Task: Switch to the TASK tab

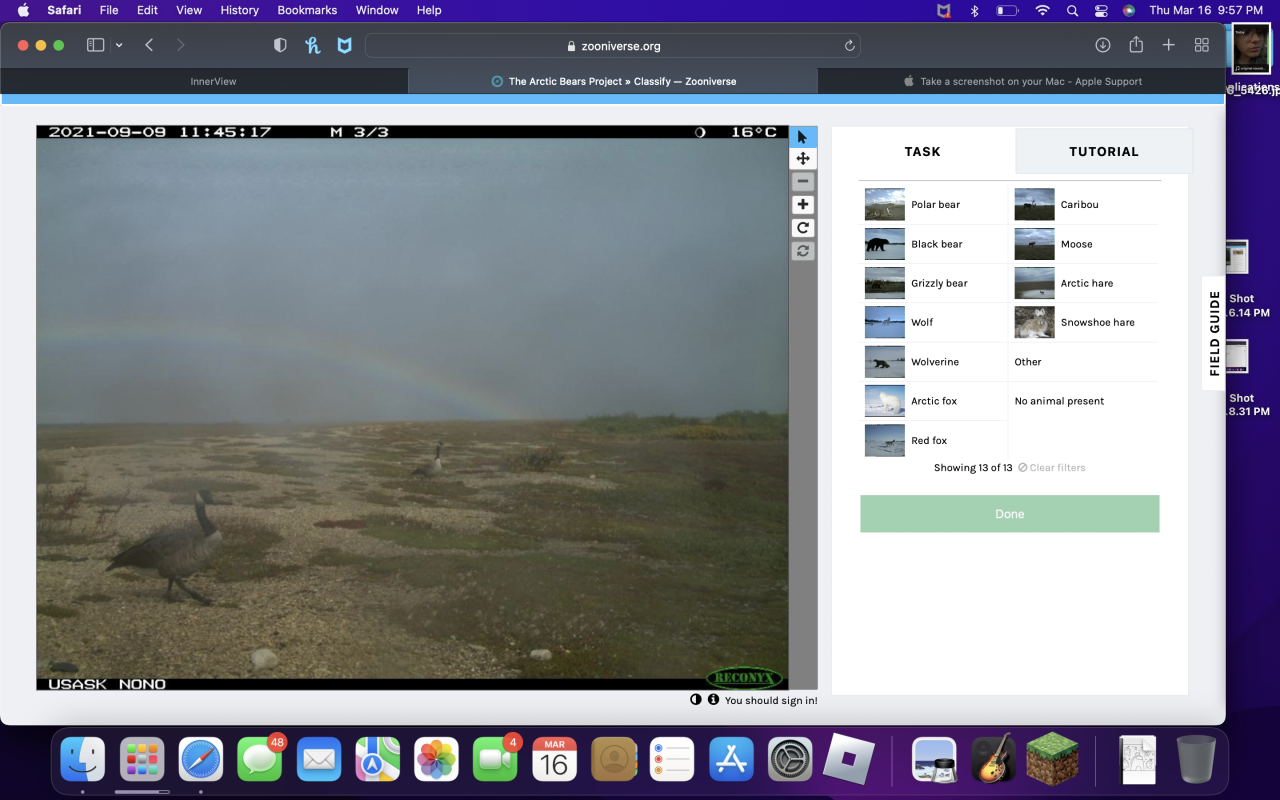Action: 922,152
